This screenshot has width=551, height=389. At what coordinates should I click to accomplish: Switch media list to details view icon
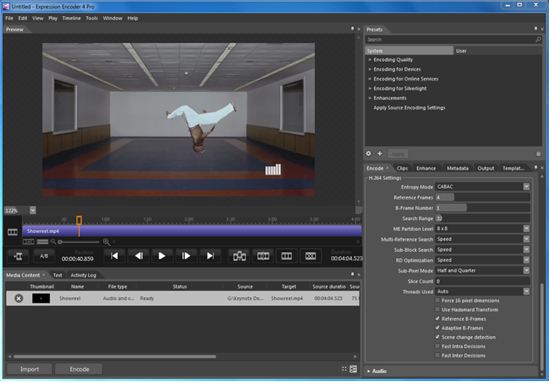pos(353,369)
